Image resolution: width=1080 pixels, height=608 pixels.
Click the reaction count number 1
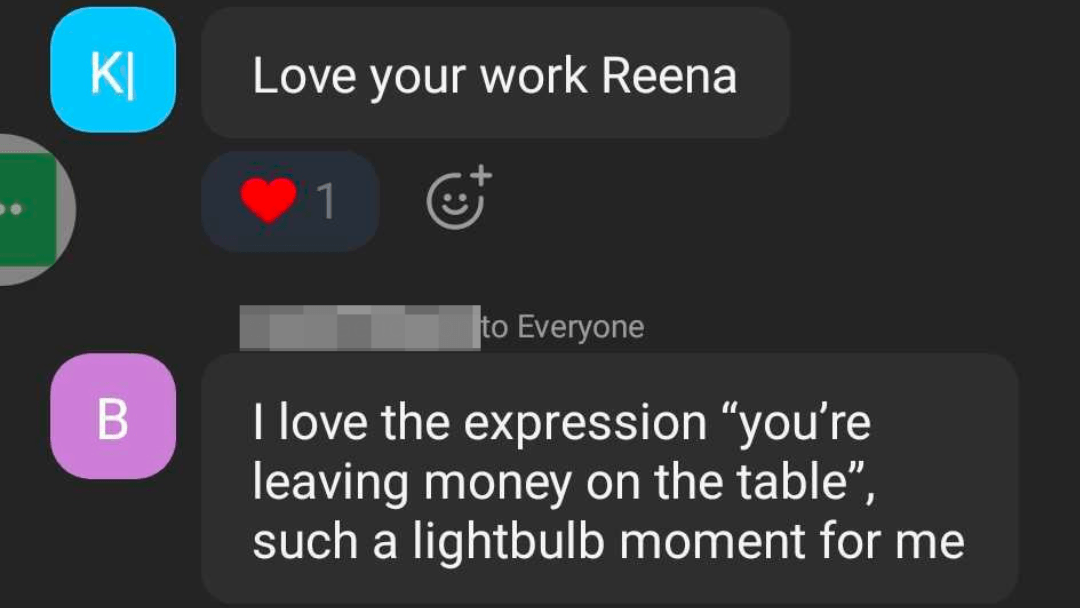[326, 202]
